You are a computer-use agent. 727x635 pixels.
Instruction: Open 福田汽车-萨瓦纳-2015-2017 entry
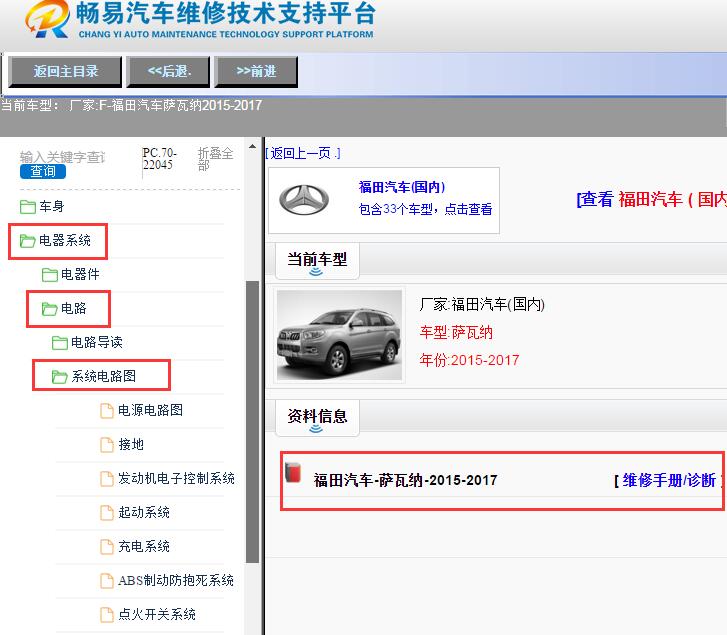click(x=405, y=480)
